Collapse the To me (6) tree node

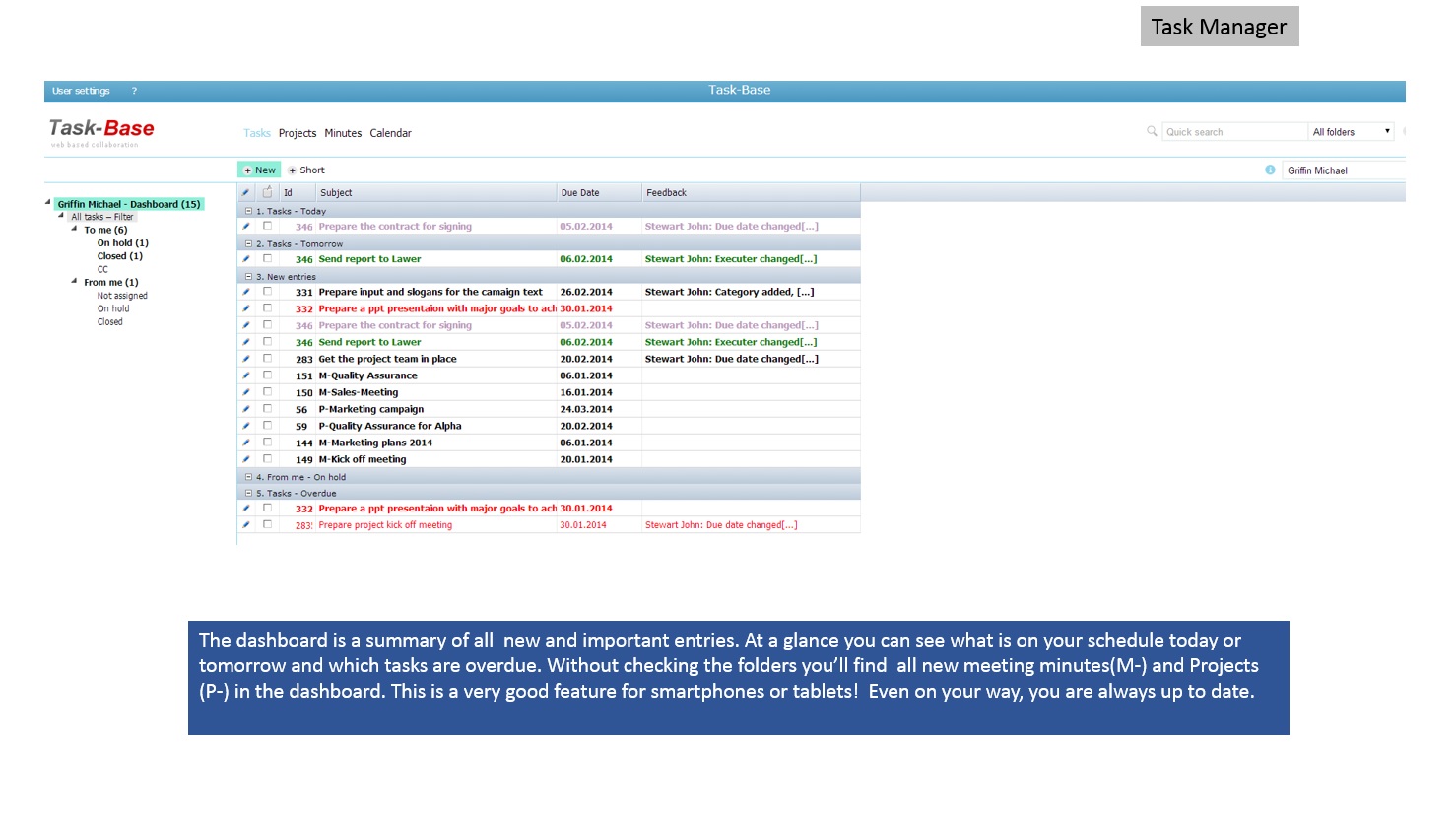point(74,229)
